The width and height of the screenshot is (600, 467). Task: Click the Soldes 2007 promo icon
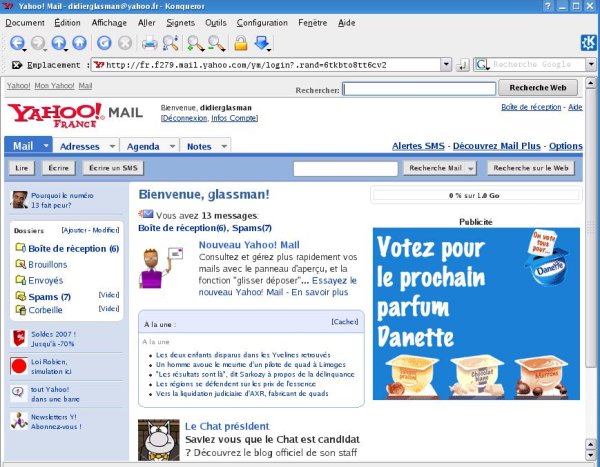[19, 338]
